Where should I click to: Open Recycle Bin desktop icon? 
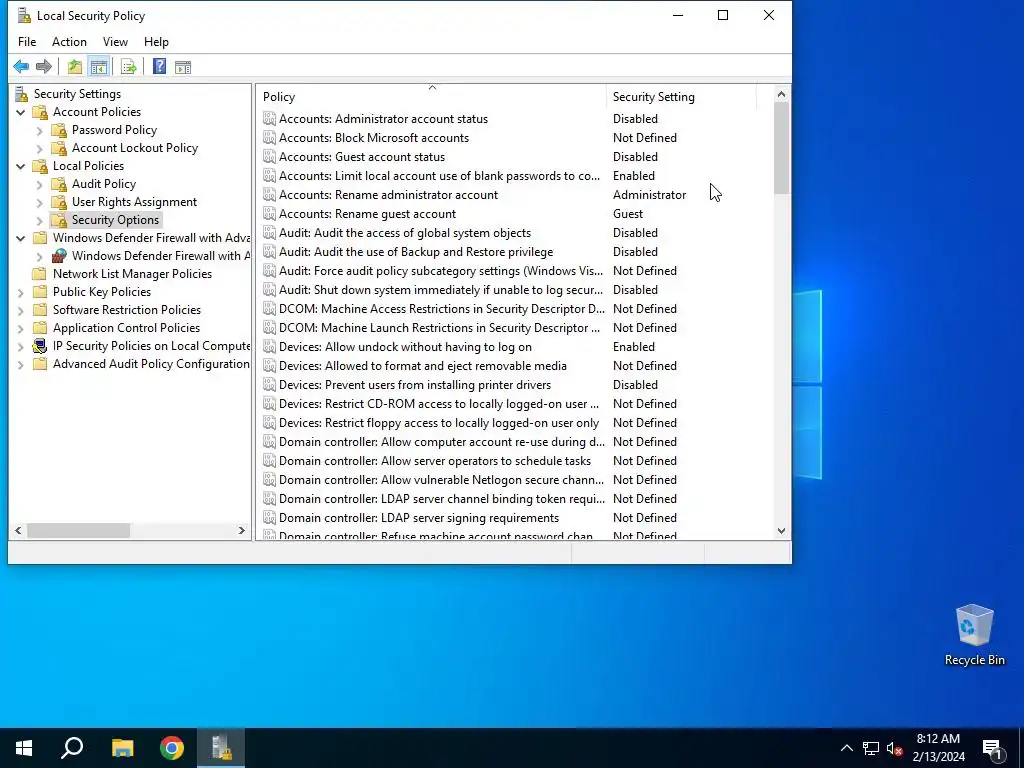[974, 635]
